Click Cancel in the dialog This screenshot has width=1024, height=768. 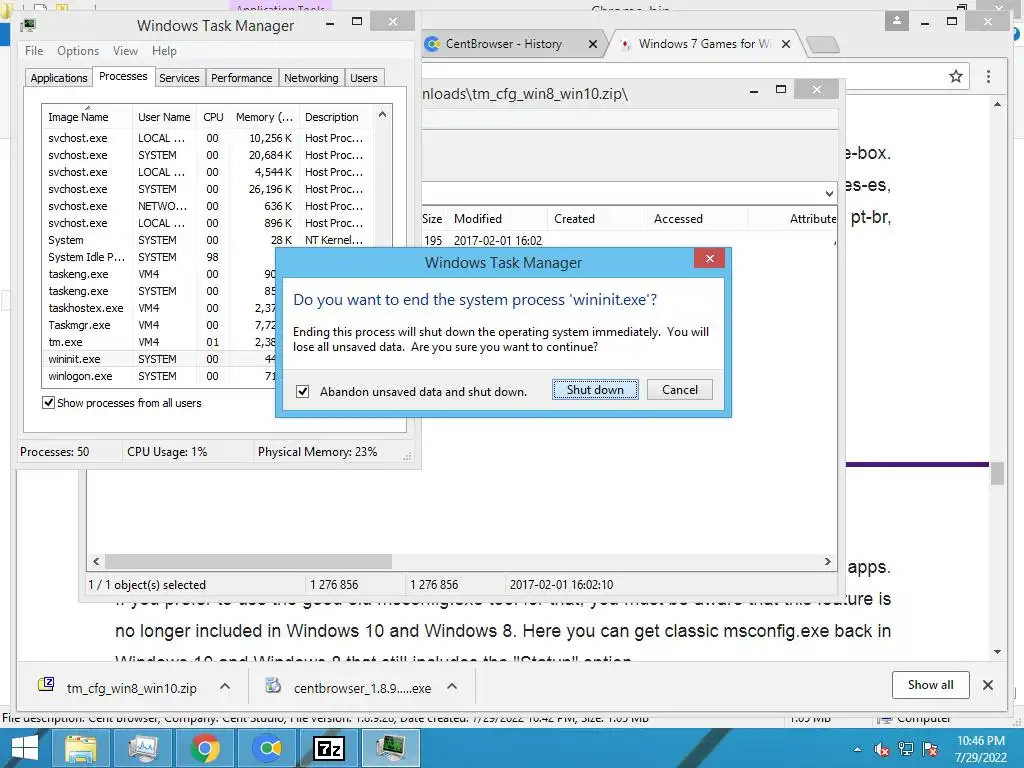tap(680, 390)
